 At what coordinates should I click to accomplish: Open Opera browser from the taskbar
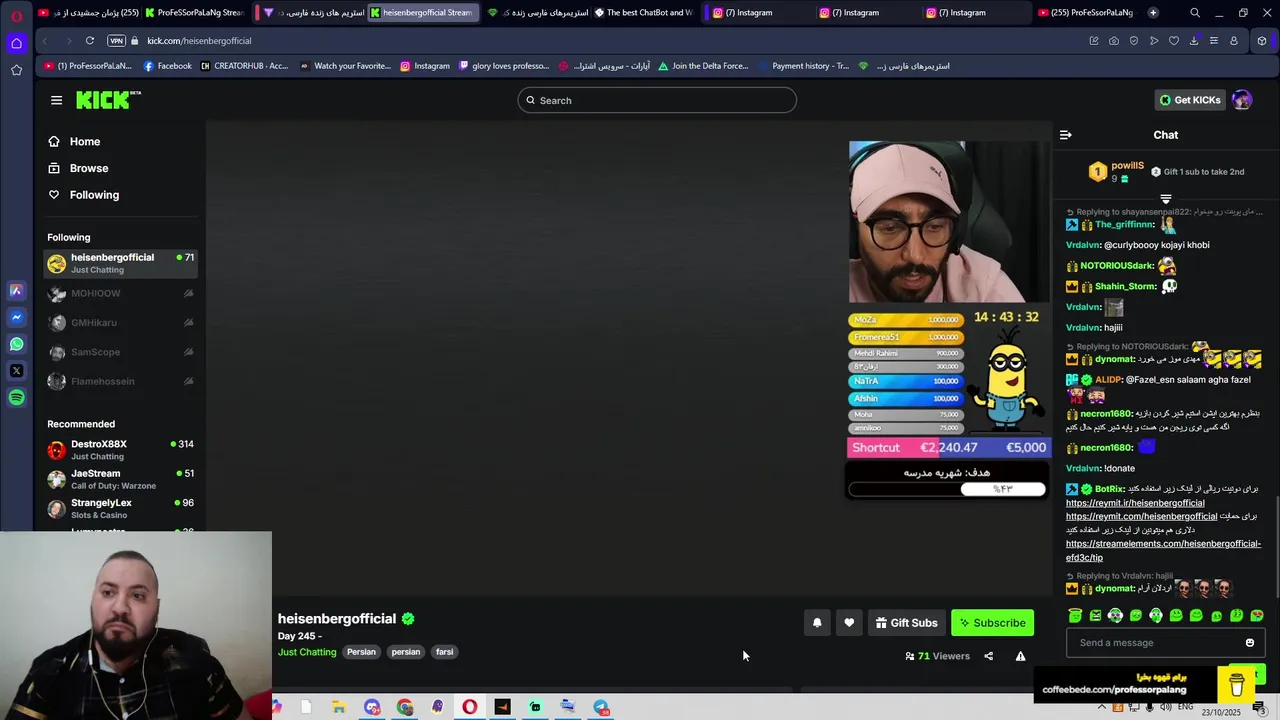click(x=469, y=707)
